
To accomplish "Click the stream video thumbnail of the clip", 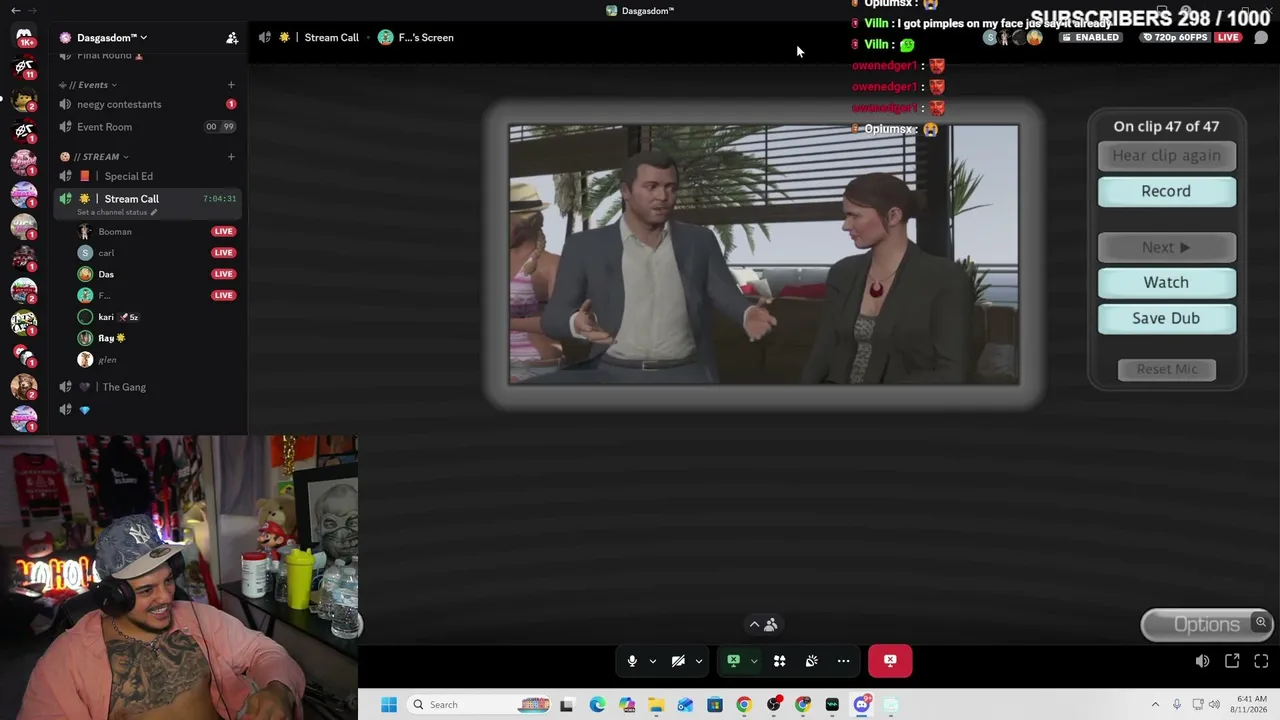I will [764, 255].
